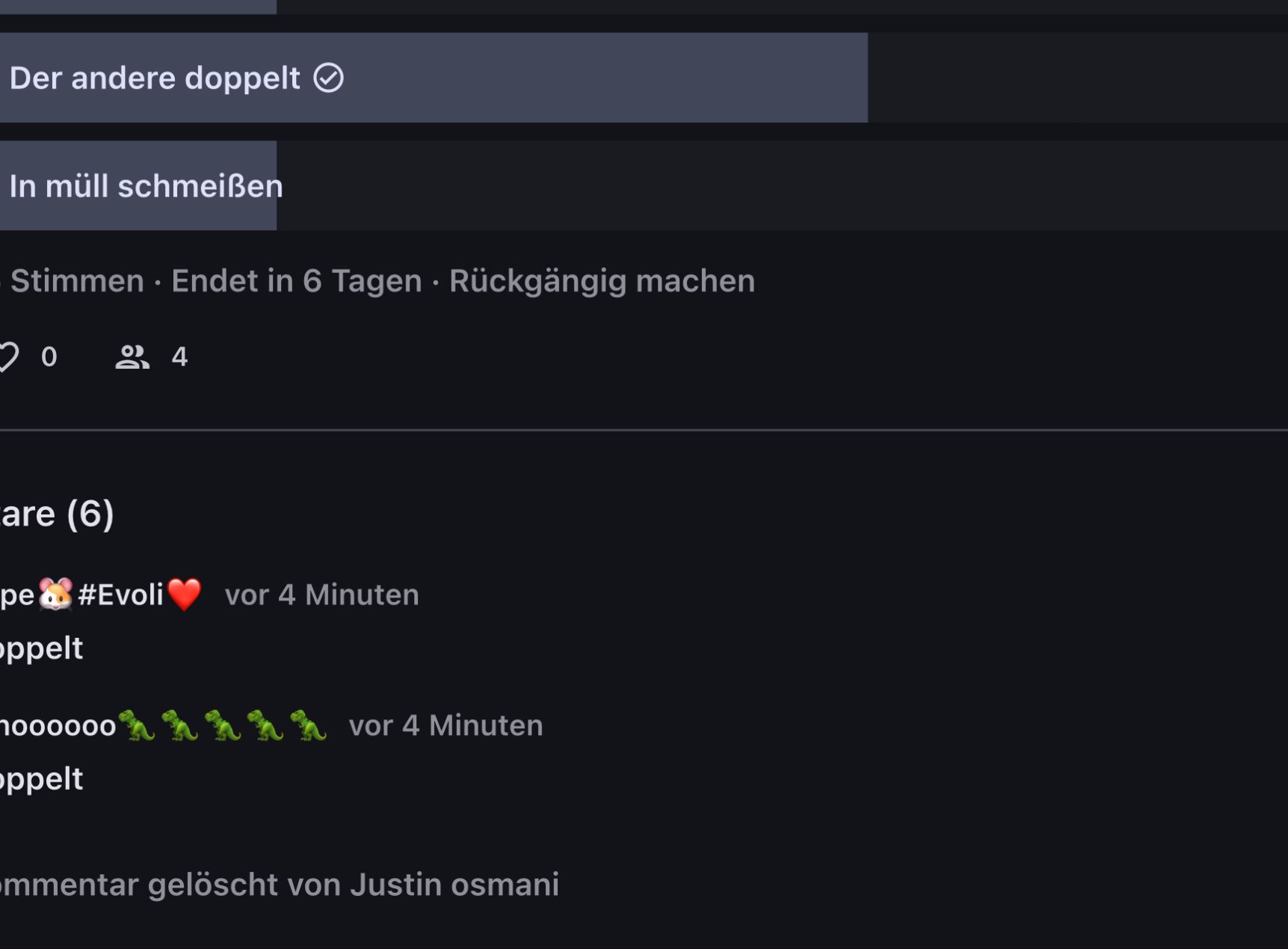
Task: Click the #Evoli comment's "vor 4 Minuten" timestamp
Action: 321,595
